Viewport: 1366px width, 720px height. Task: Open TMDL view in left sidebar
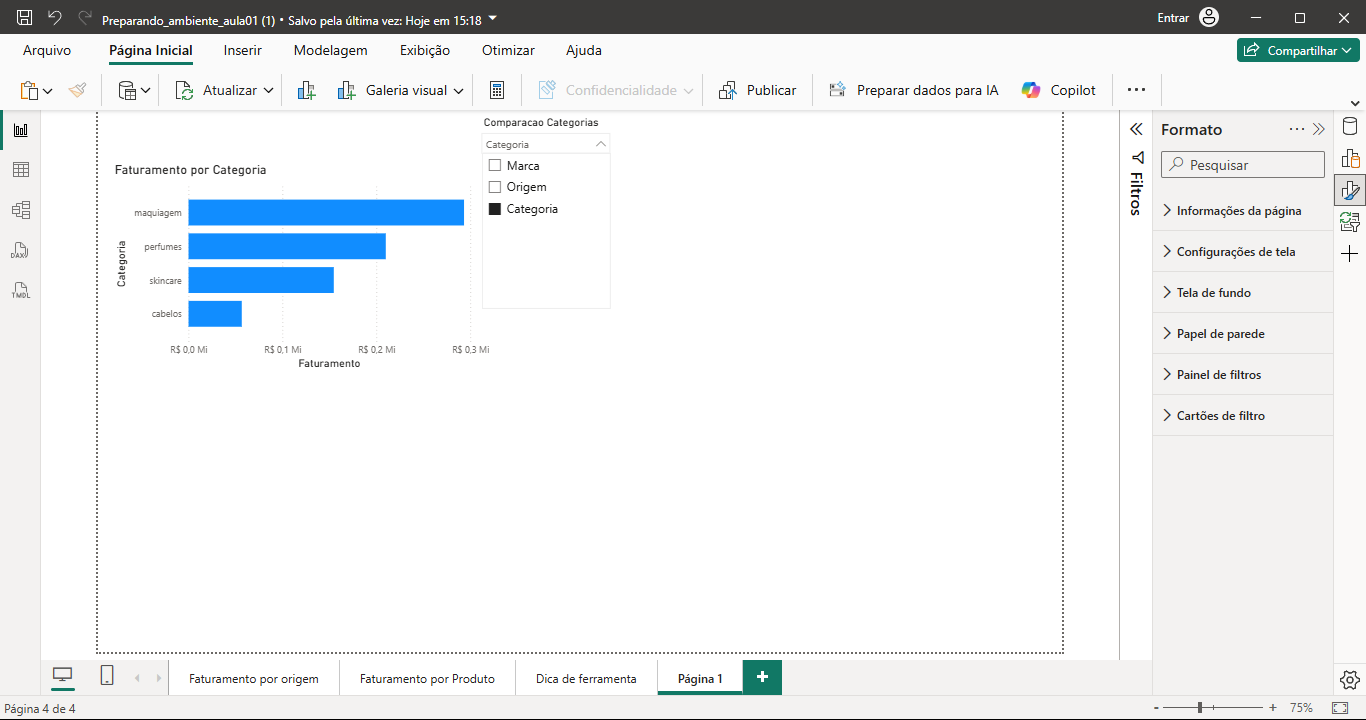(x=20, y=291)
